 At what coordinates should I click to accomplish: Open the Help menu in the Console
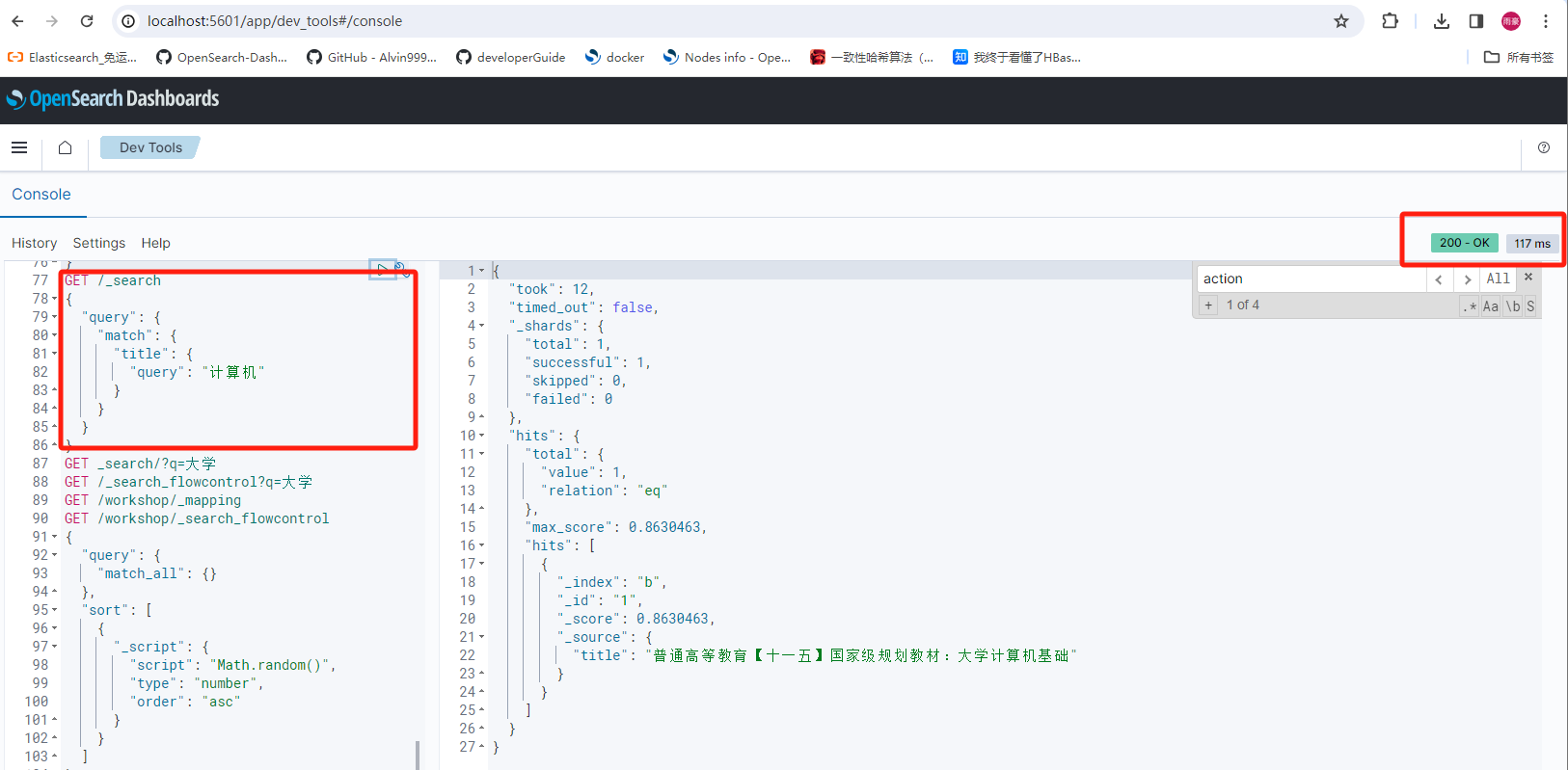[x=155, y=243]
